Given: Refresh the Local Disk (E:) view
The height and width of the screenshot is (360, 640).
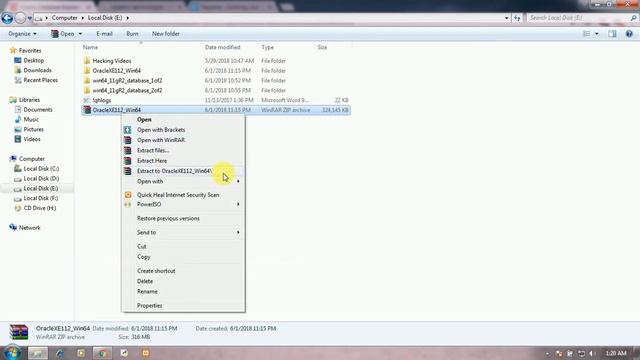Looking at the screenshot, I should click(517, 18).
